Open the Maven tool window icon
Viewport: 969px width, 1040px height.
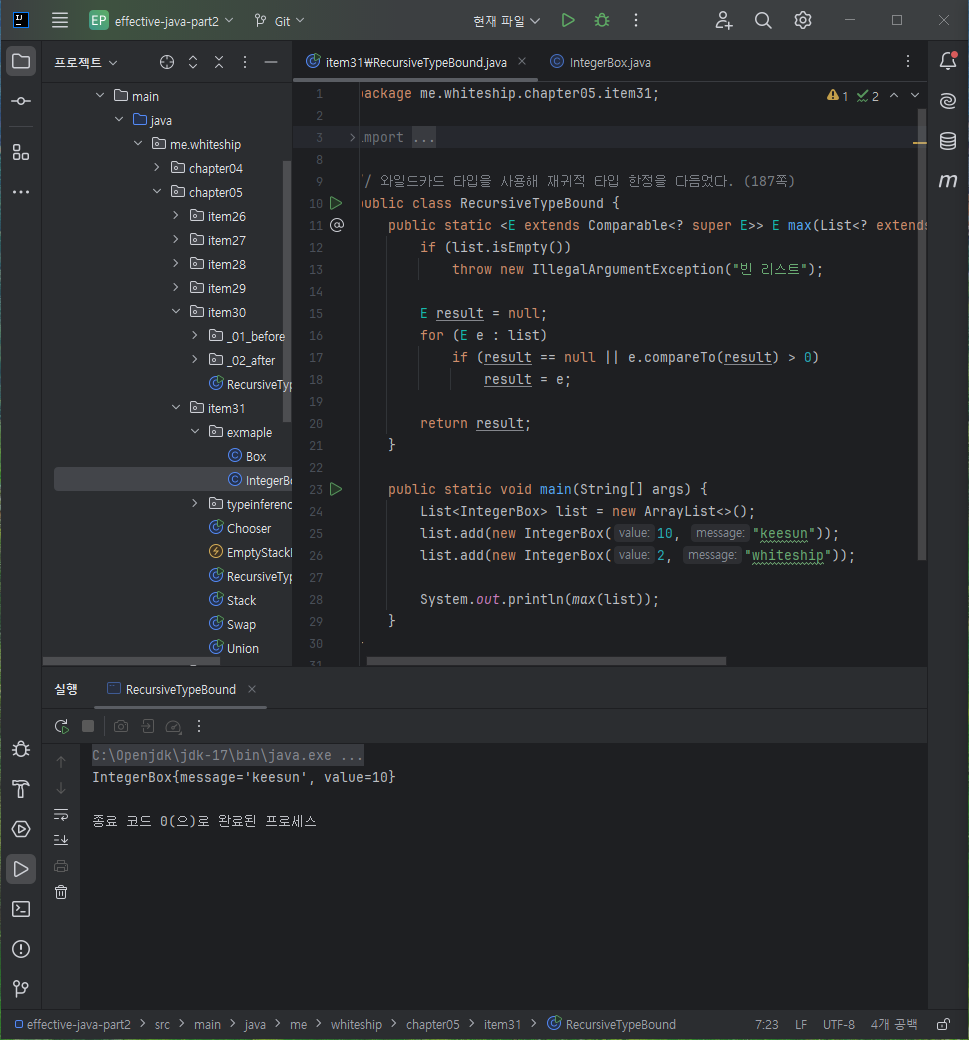coord(948,180)
